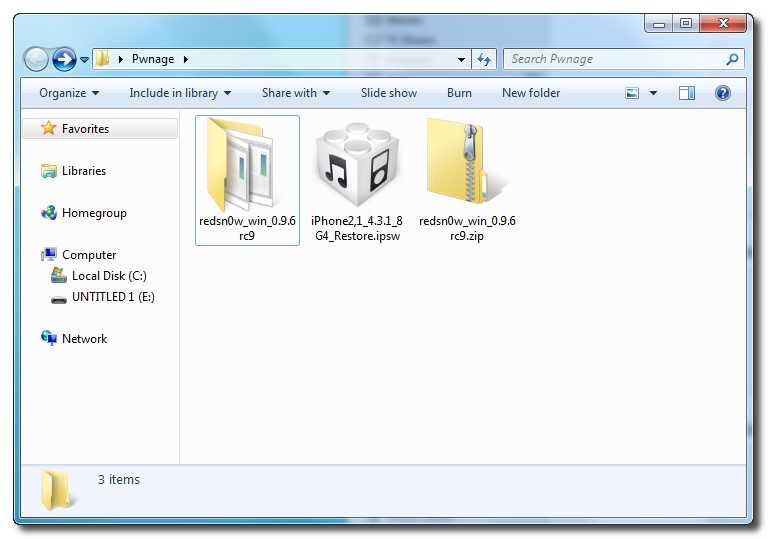Click the folder icon in address bar
This screenshot has height=539, width=768.
coord(103,59)
